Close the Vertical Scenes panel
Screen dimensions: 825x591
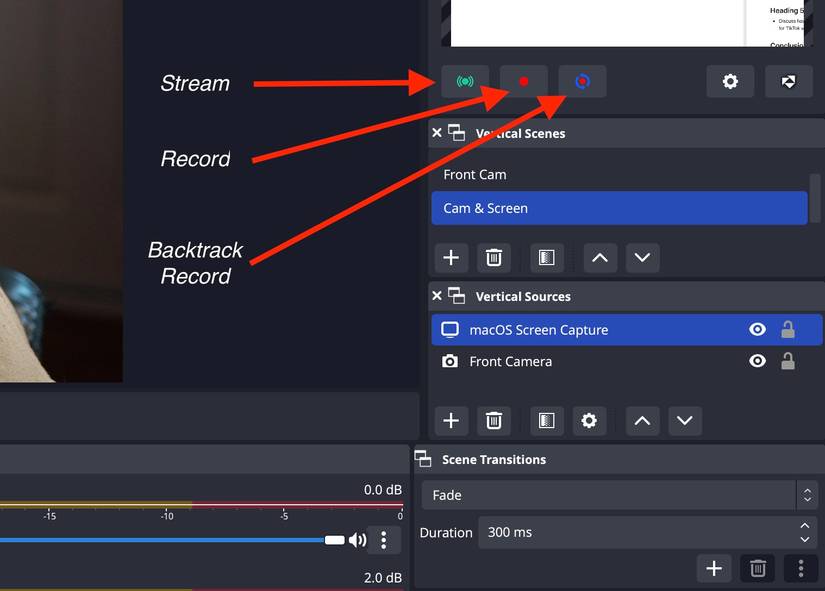(x=437, y=132)
